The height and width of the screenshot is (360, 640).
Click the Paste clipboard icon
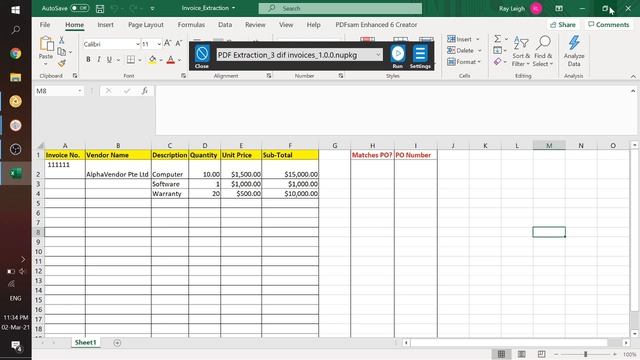(46, 43)
